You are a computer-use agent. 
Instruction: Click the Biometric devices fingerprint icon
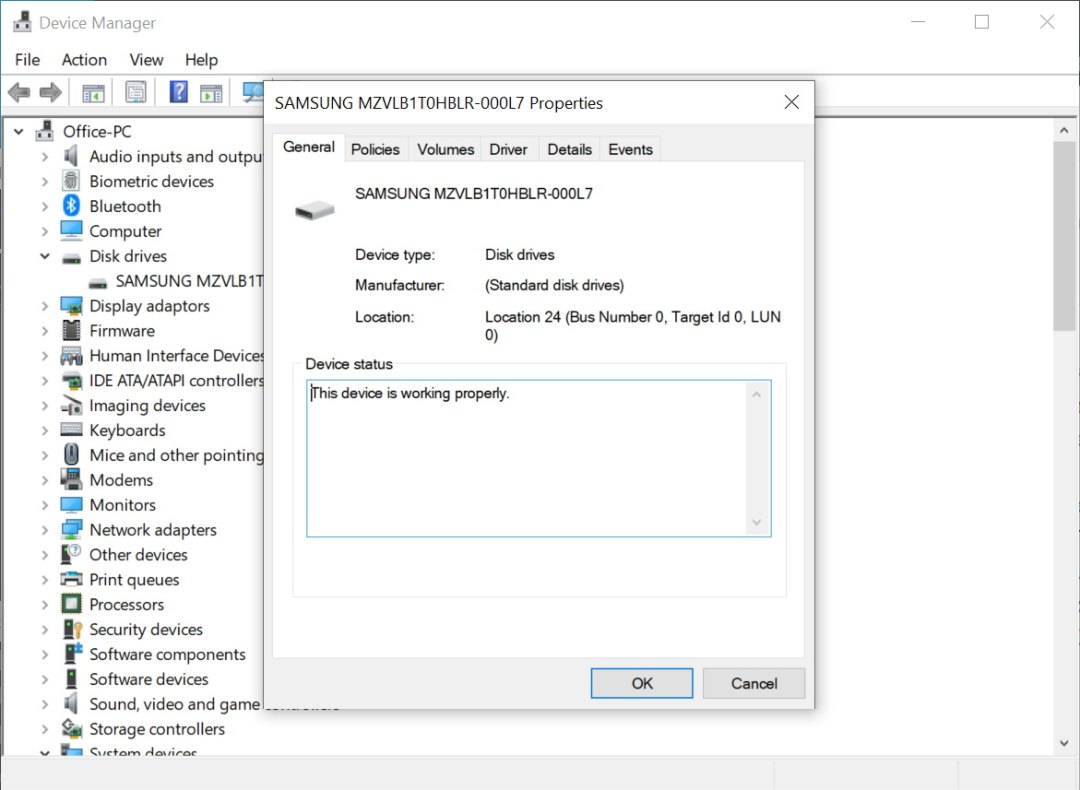(x=71, y=181)
